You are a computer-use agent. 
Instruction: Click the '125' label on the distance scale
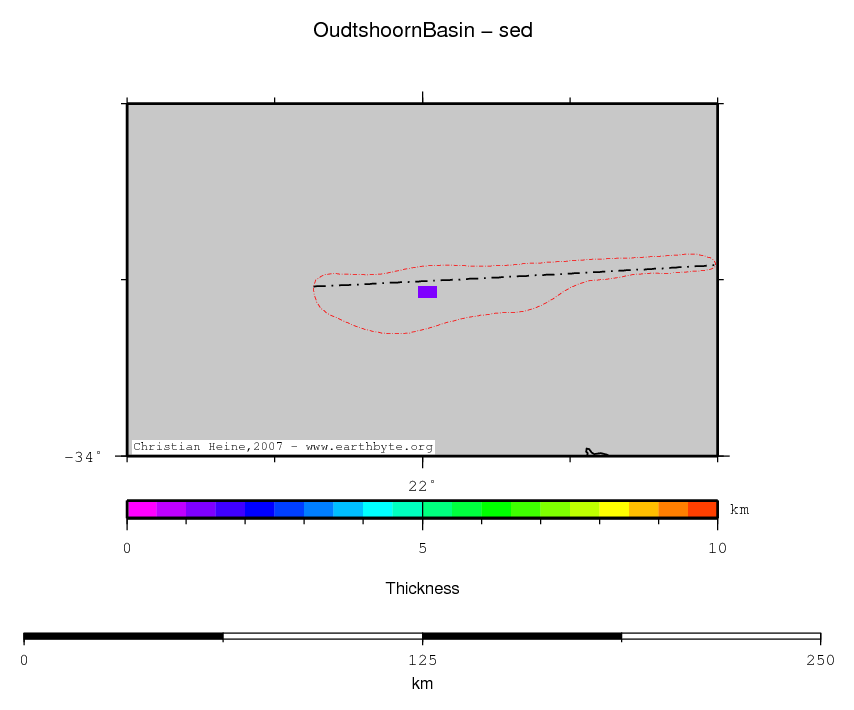point(422,660)
